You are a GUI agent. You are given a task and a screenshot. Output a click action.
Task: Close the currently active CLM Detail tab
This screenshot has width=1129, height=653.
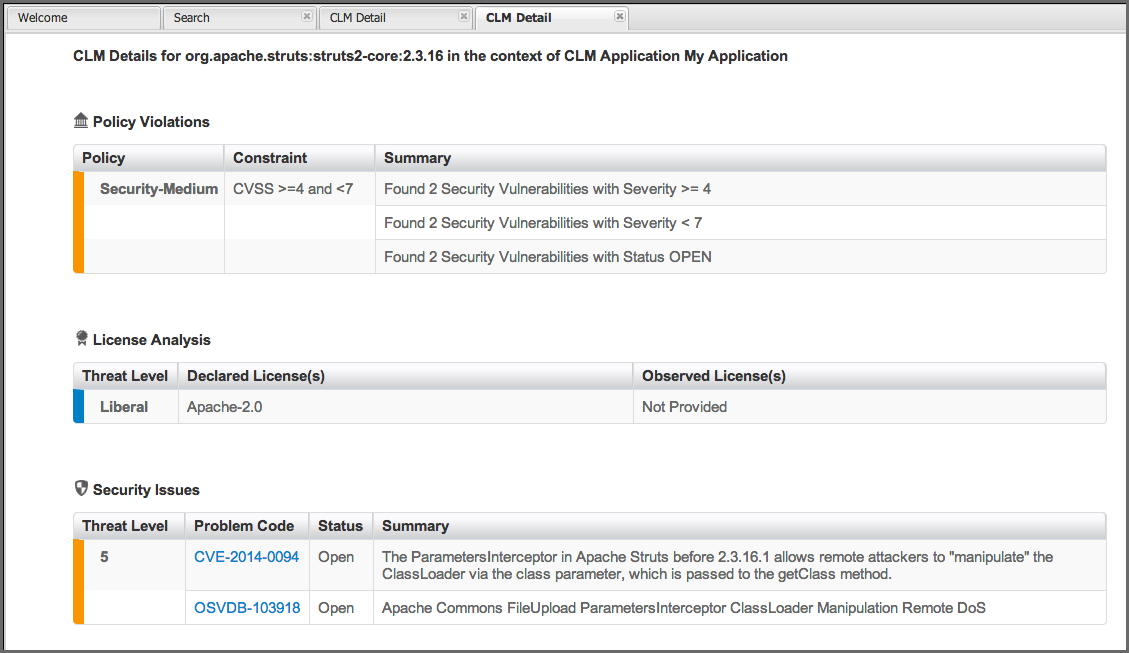click(x=619, y=16)
